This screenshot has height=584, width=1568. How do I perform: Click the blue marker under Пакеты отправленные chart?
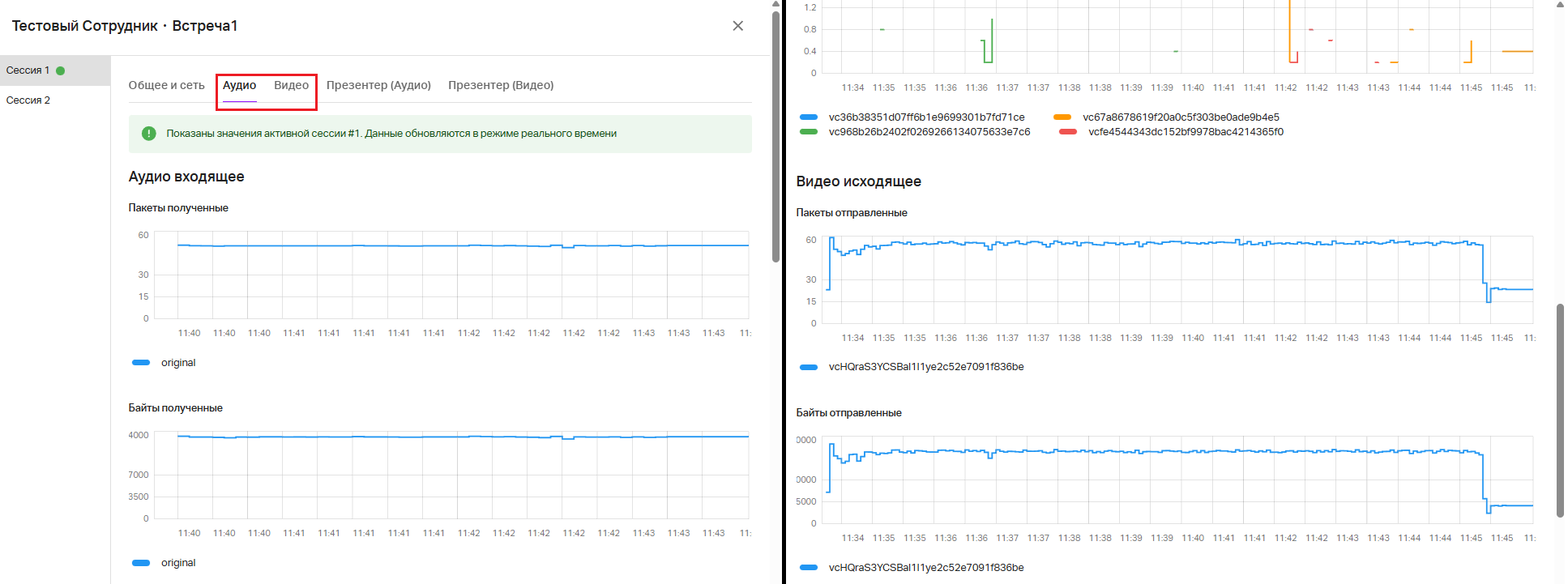pos(808,367)
